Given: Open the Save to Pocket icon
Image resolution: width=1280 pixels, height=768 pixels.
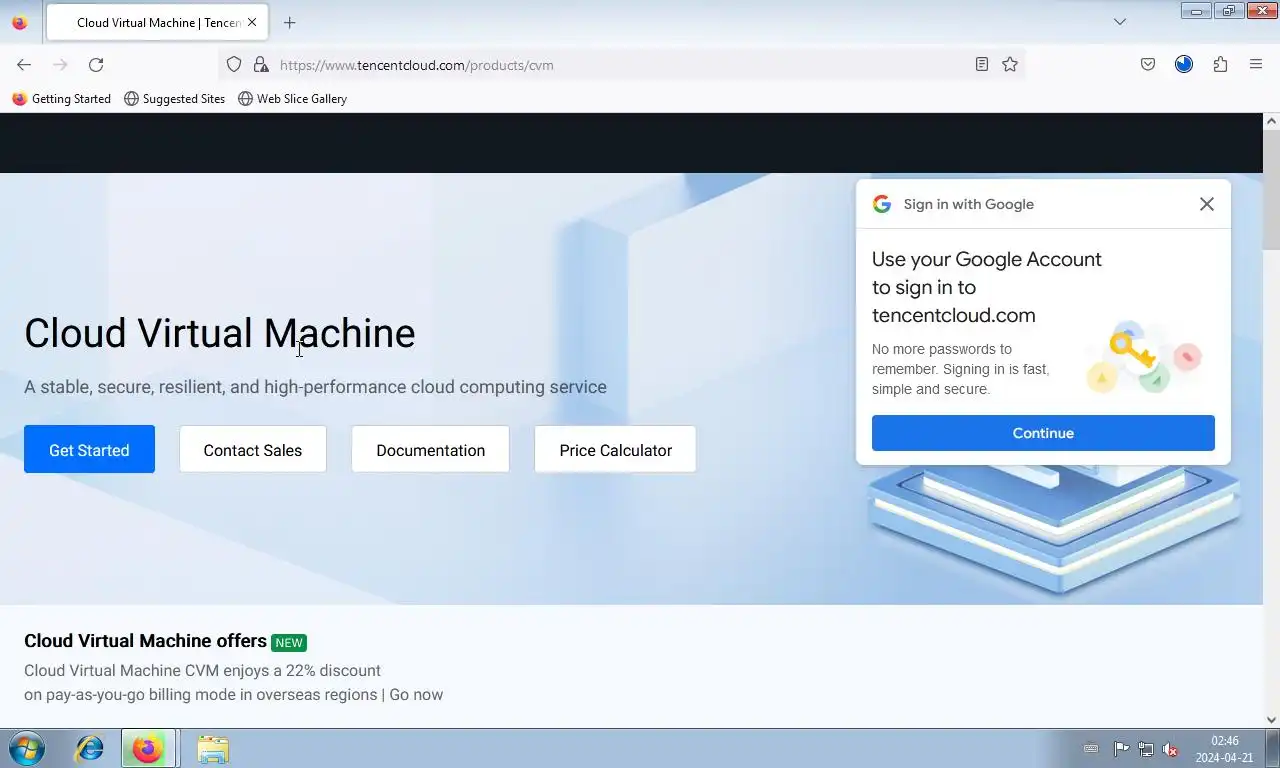Looking at the screenshot, I should point(1148,64).
